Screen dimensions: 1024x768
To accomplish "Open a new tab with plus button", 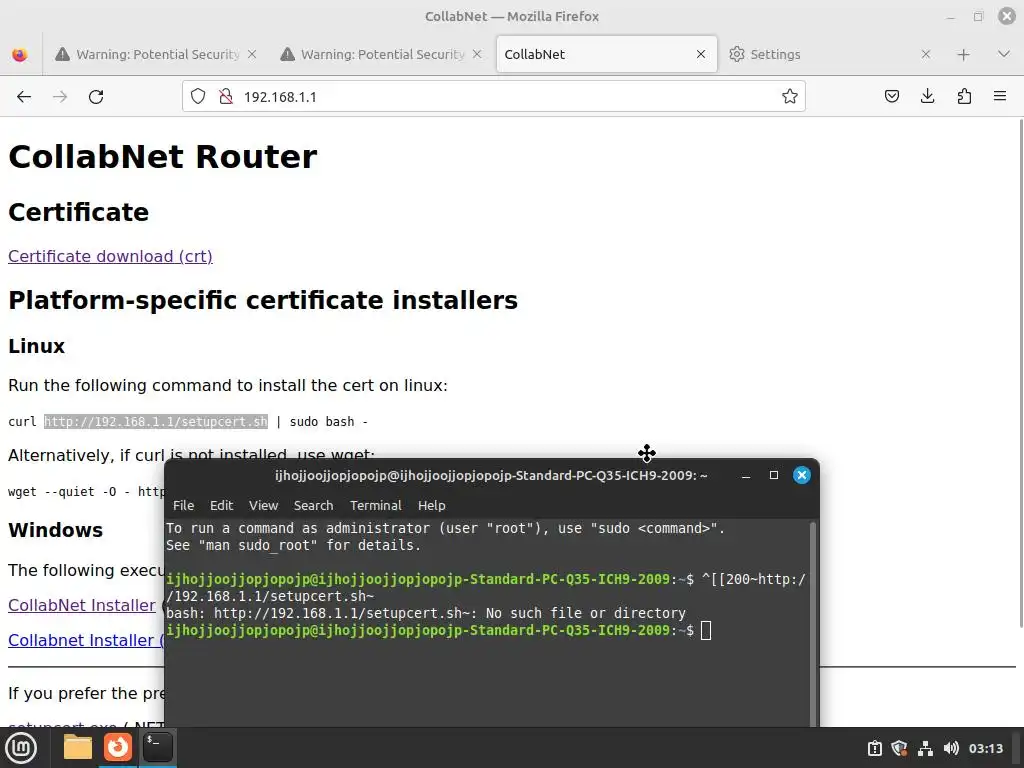I will (x=963, y=54).
